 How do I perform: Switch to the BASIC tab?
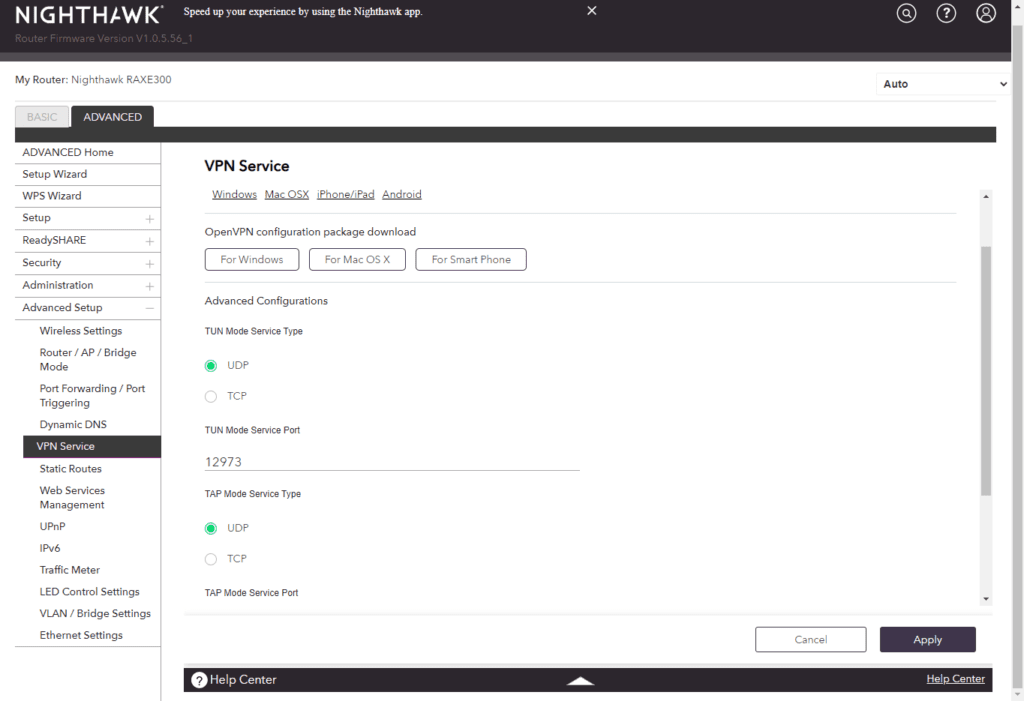point(42,117)
